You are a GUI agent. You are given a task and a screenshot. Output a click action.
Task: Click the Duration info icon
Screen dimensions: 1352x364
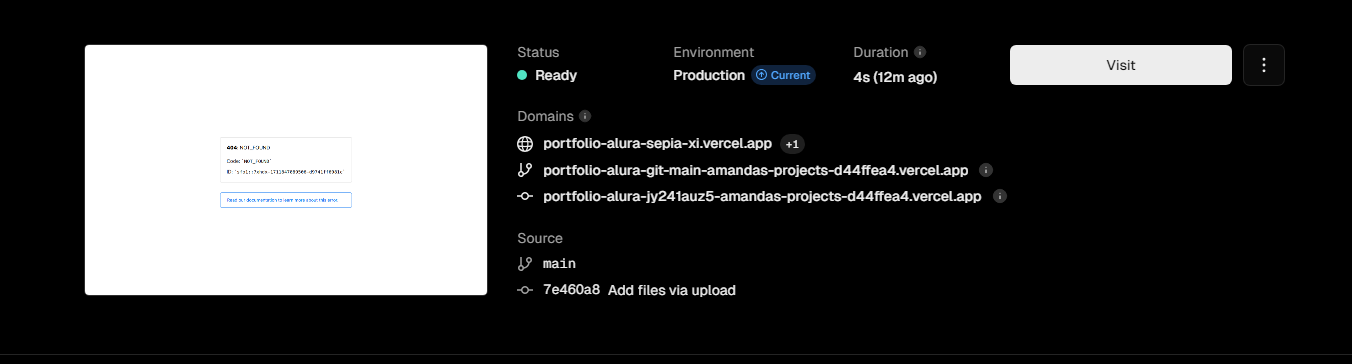tap(920, 52)
